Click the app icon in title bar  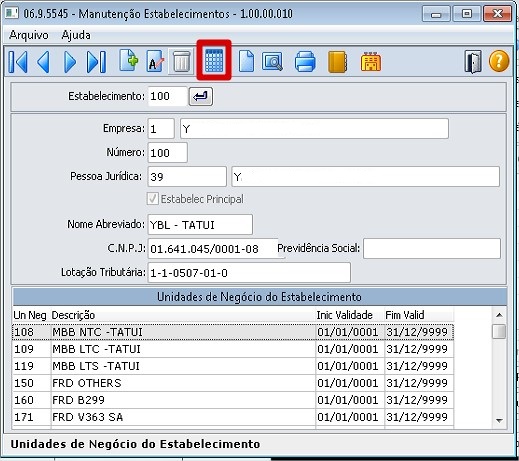[12, 13]
